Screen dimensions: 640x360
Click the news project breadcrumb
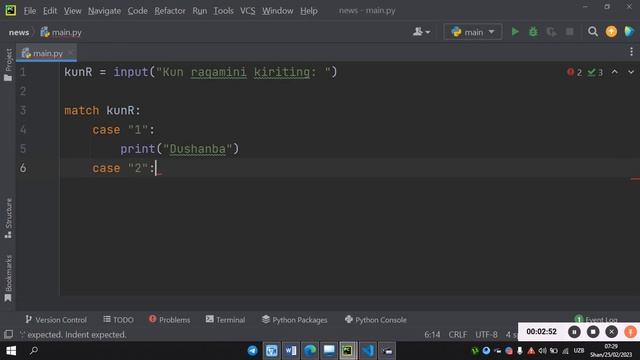(x=19, y=32)
